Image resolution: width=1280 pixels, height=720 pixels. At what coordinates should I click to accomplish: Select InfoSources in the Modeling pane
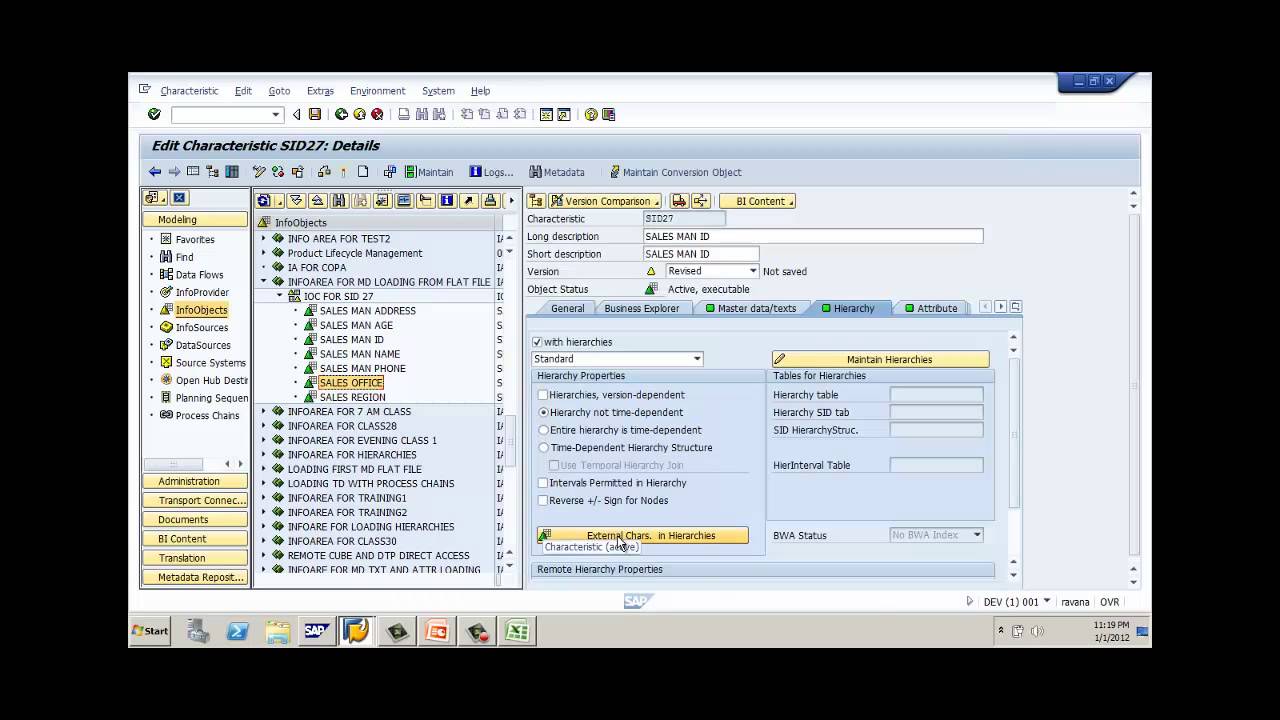202,328
